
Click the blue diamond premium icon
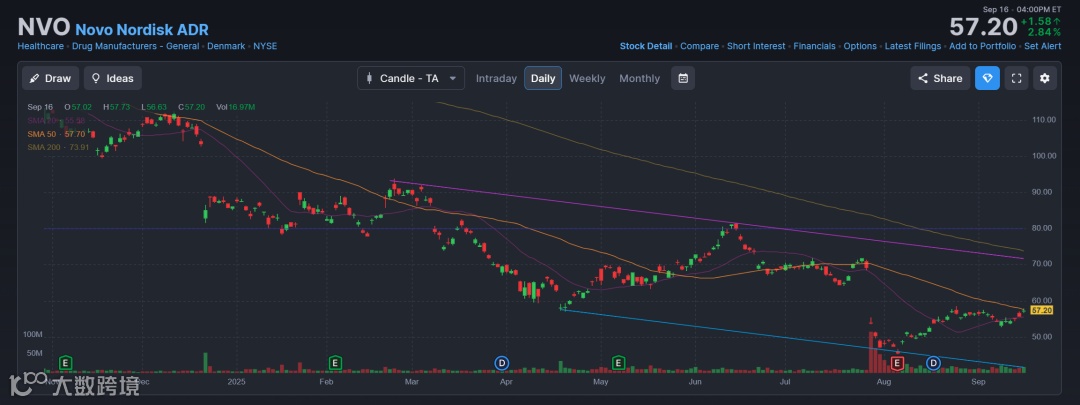987,79
